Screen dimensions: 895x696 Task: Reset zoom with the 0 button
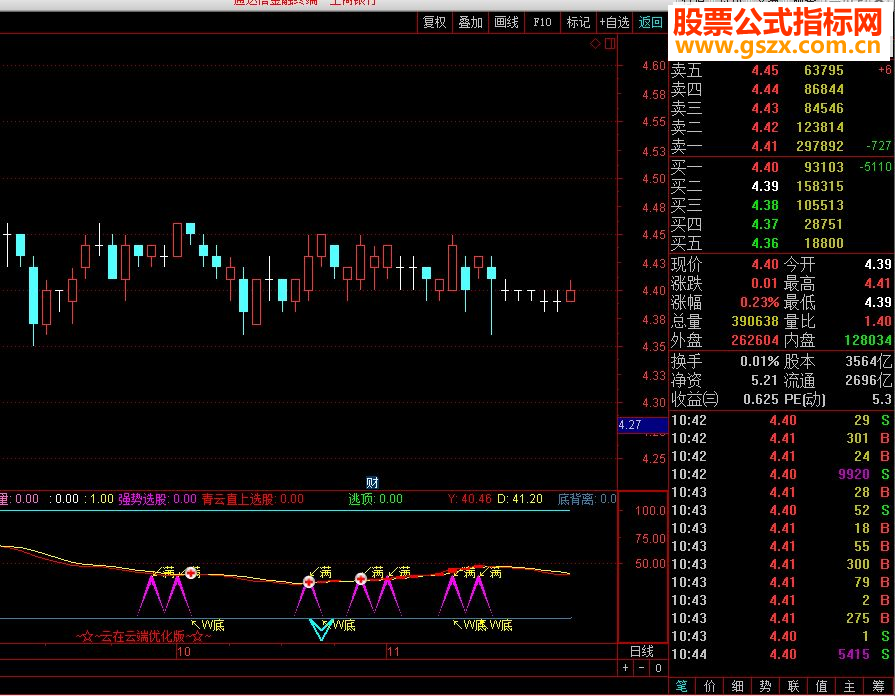[658, 667]
